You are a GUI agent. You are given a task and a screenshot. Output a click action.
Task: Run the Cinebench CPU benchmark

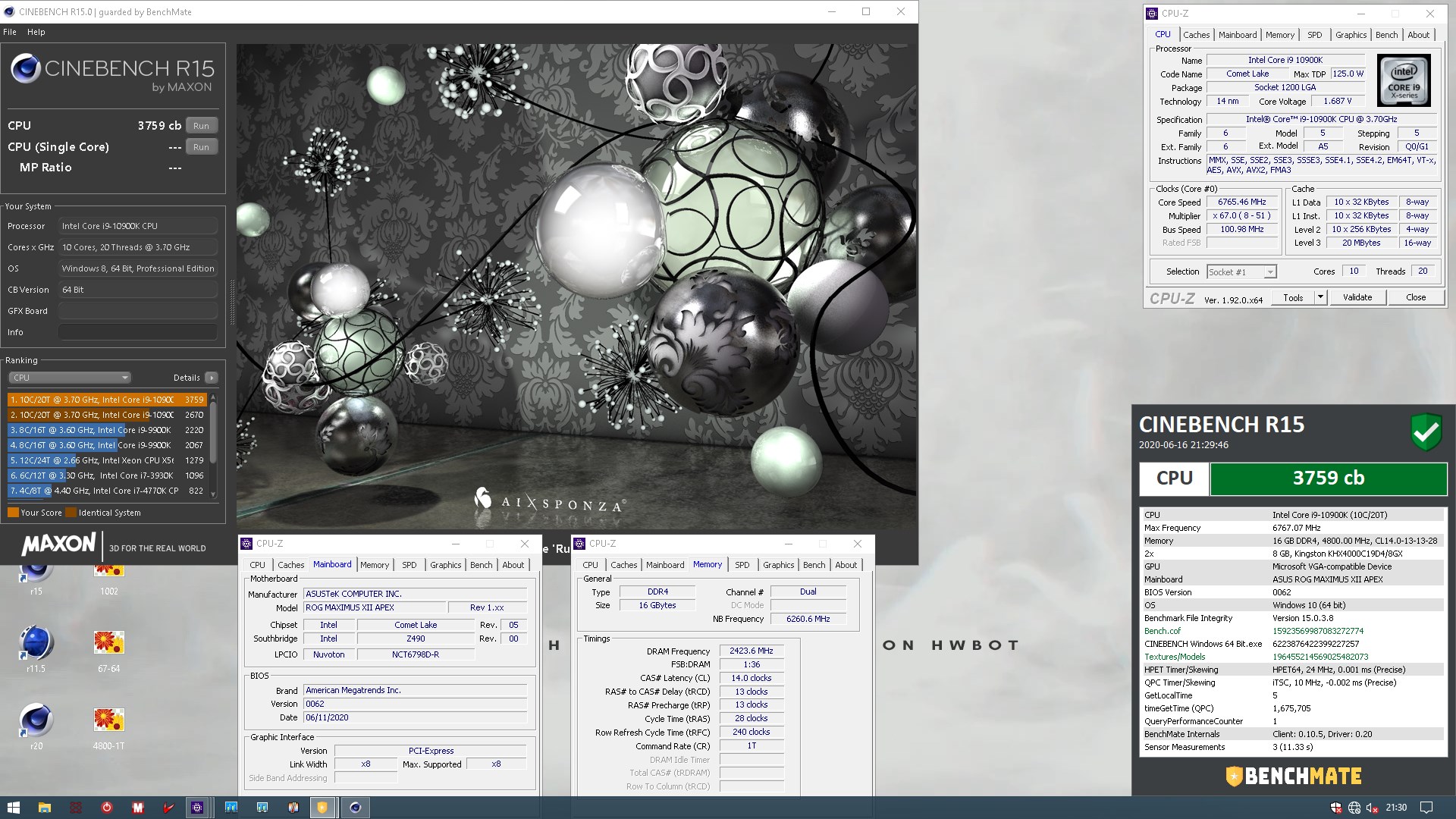(x=201, y=126)
